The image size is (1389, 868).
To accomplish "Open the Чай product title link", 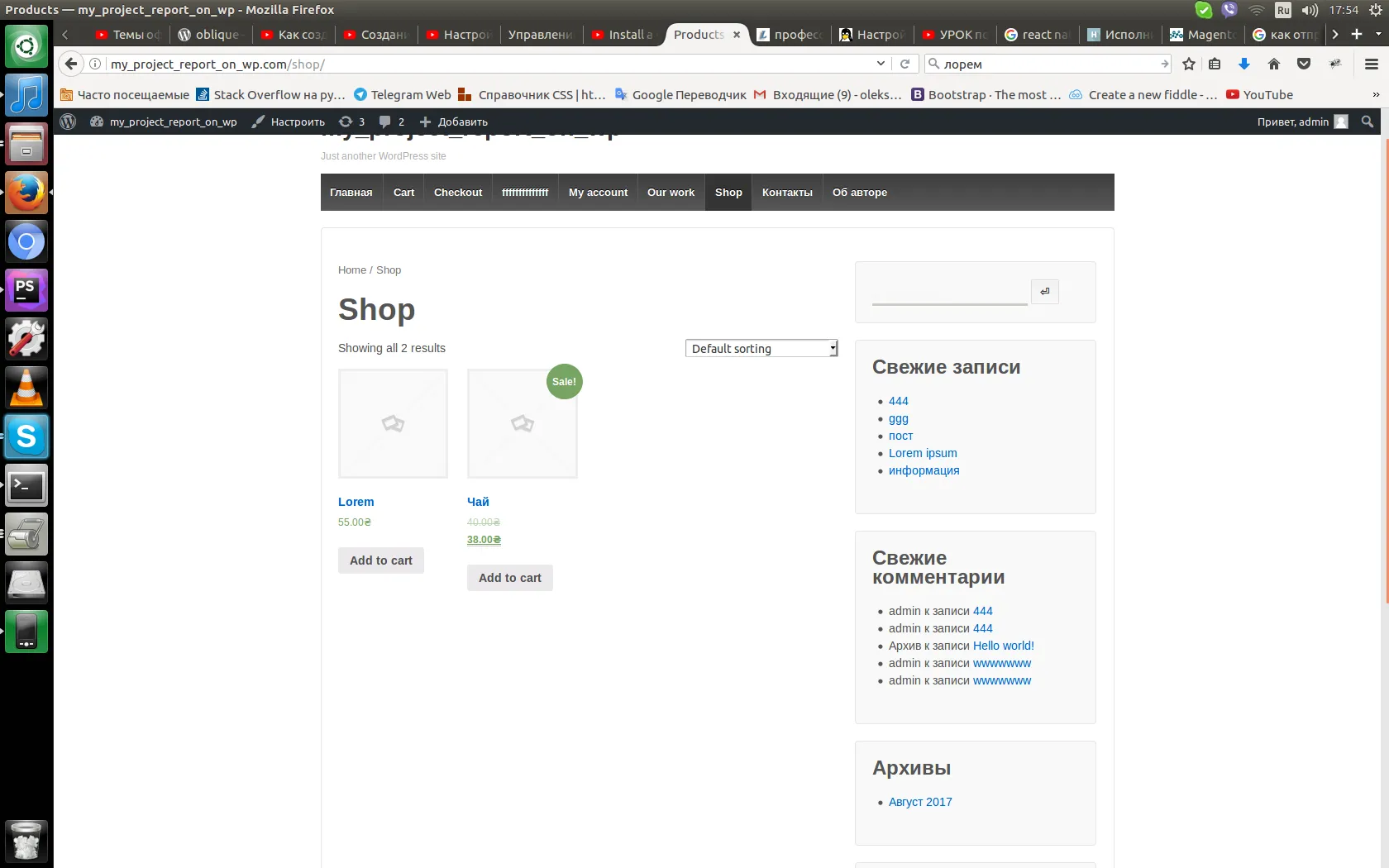I will click(478, 502).
